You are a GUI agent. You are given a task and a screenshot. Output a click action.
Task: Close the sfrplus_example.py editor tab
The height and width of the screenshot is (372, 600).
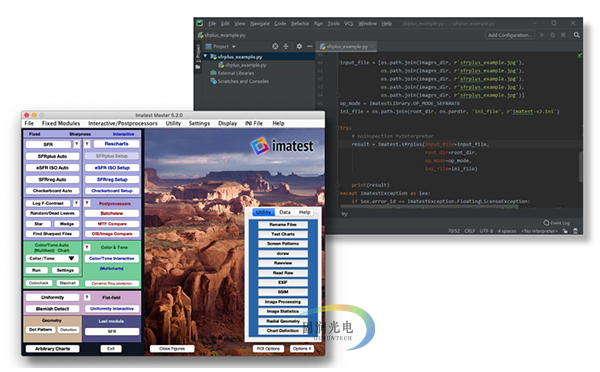pyautogui.click(x=372, y=46)
